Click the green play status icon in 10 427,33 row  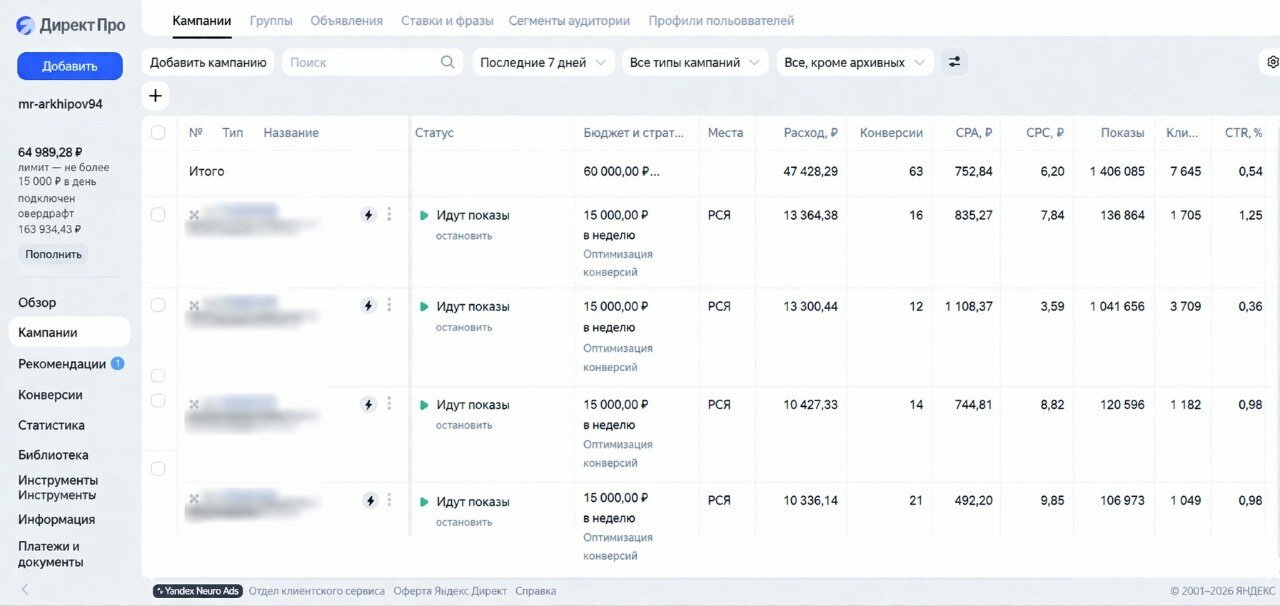click(424, 405)
